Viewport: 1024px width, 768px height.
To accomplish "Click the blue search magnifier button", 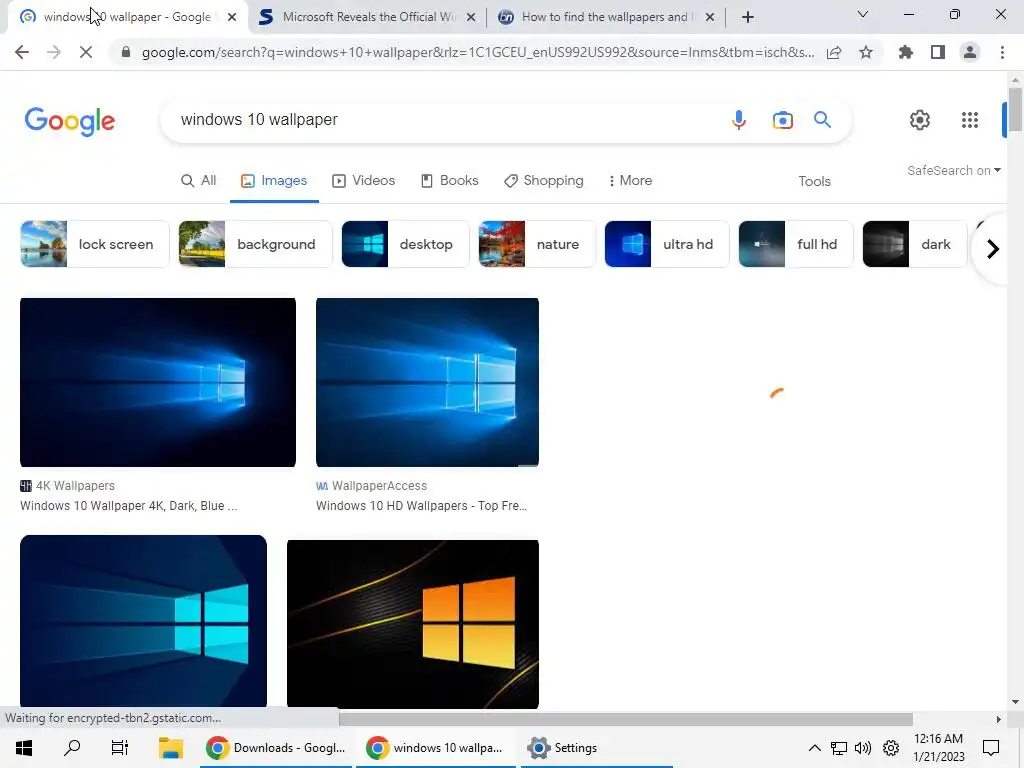I will coord(822,120).
